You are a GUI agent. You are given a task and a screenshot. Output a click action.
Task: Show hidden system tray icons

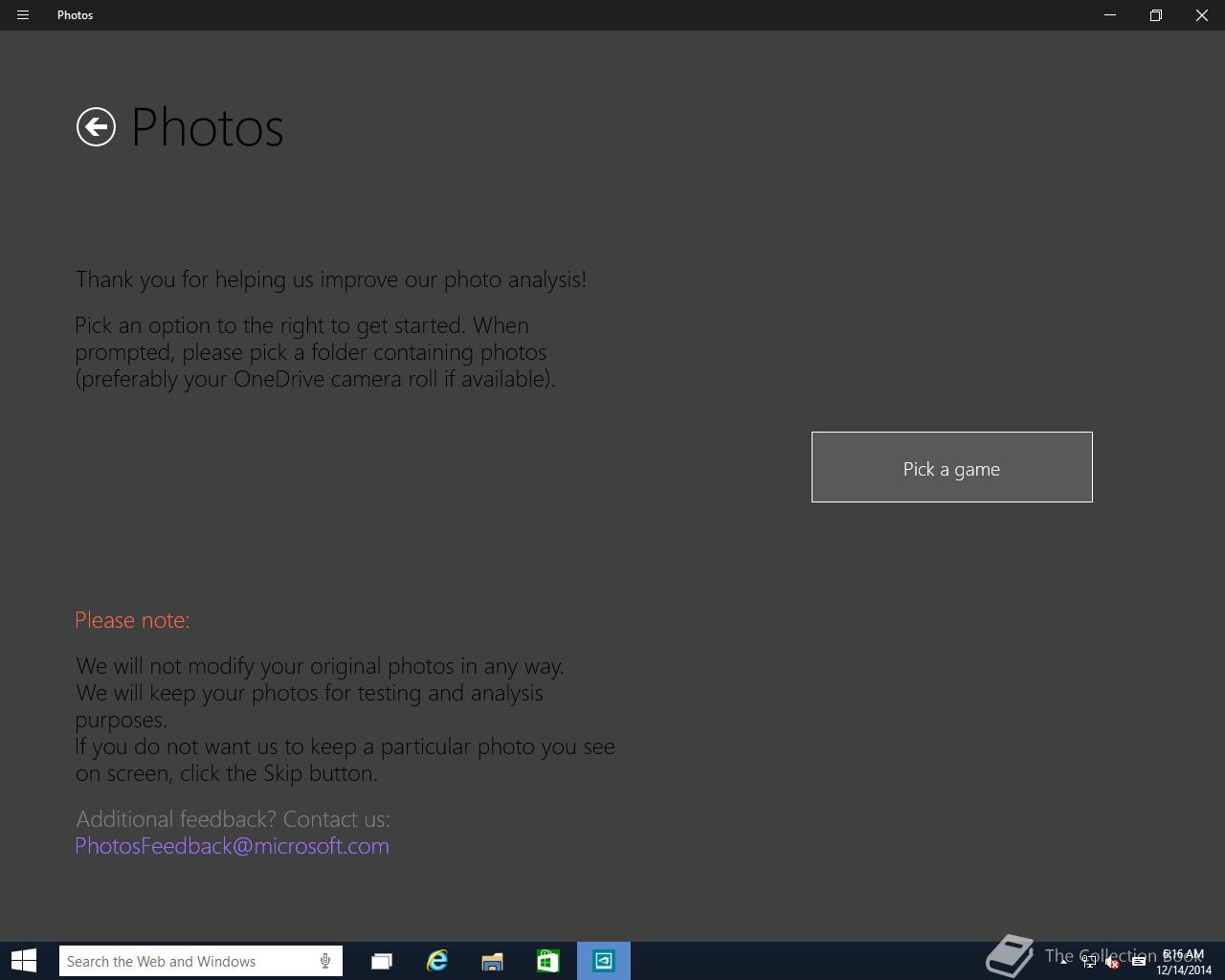pos(1063,962)
